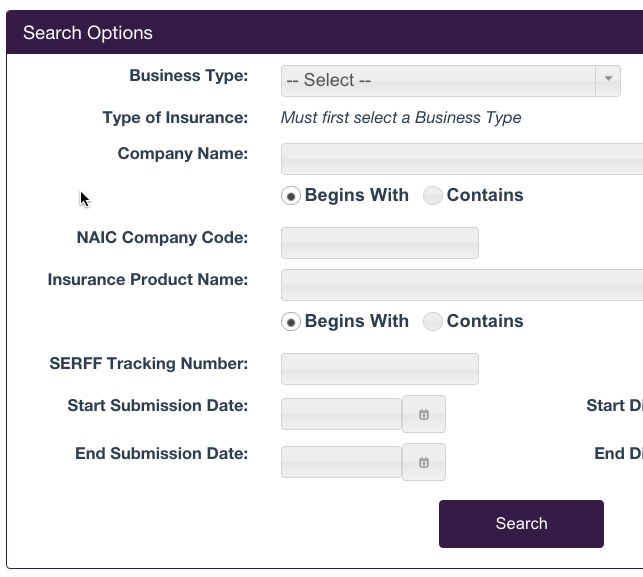Open the Business Type dropdown

tap(450, 81)
